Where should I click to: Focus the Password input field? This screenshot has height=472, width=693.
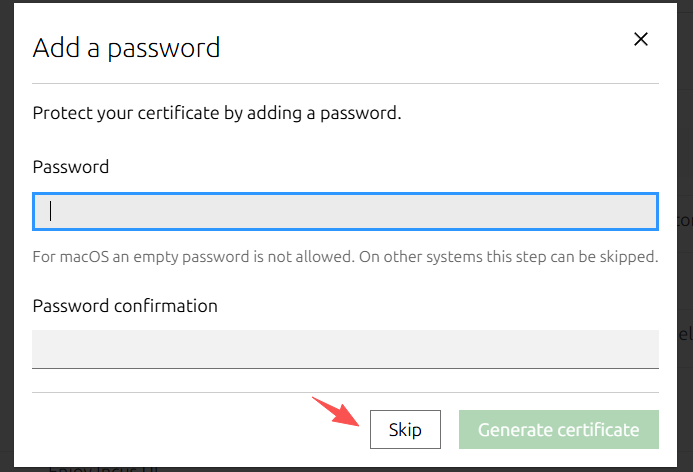tap(345, 211)
